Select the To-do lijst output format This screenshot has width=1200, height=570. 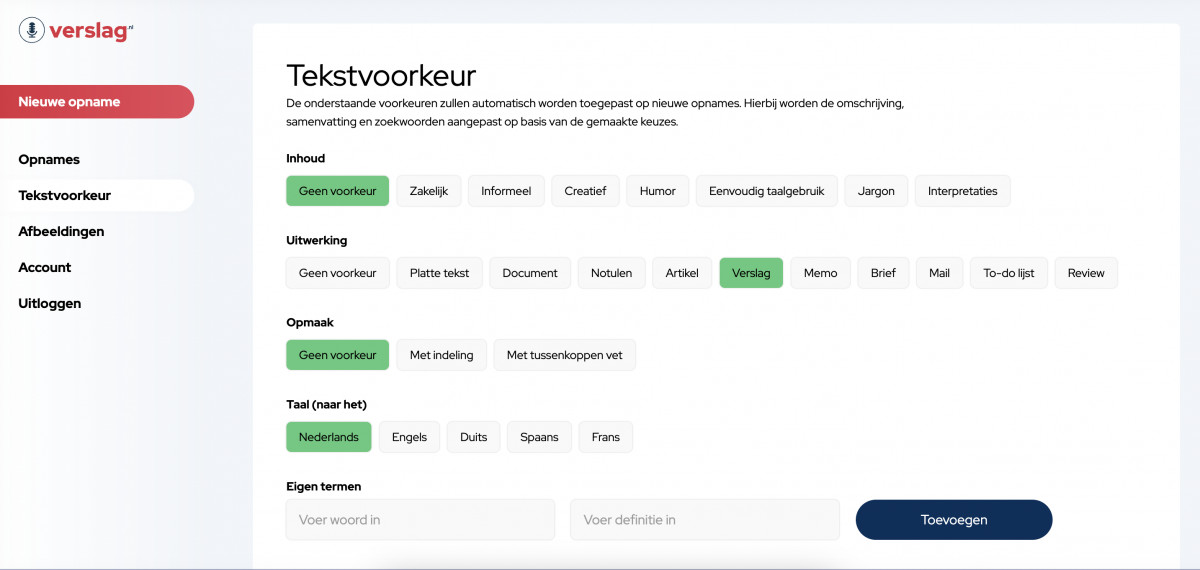click(x=1008, y=273)
